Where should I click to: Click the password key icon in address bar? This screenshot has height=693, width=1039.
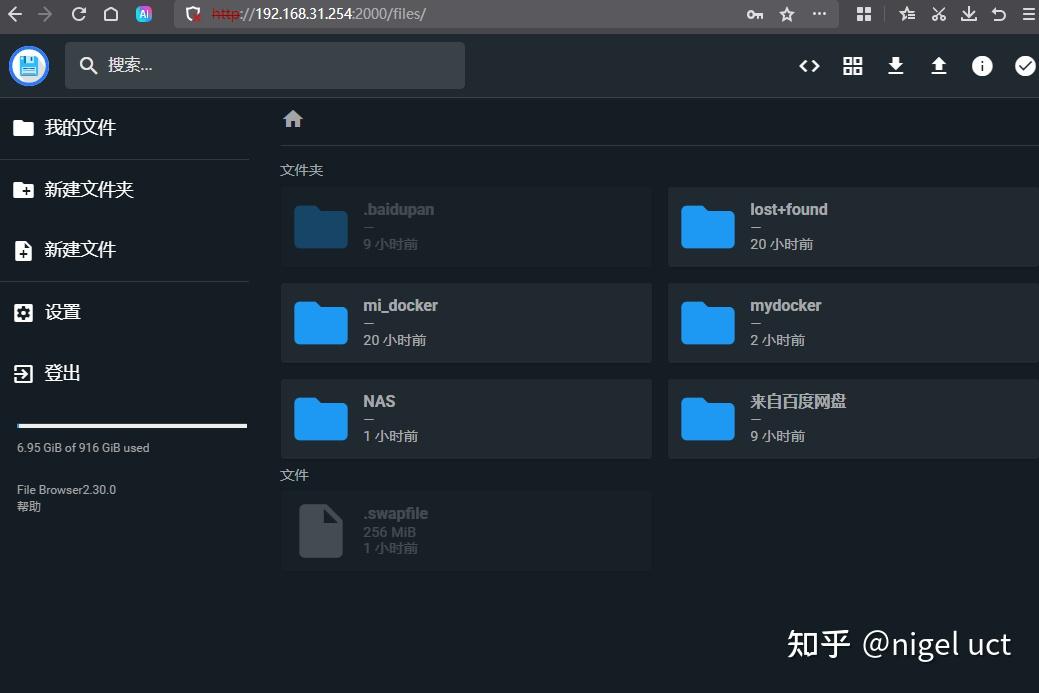pyautogui.click(x=754, y=15)
